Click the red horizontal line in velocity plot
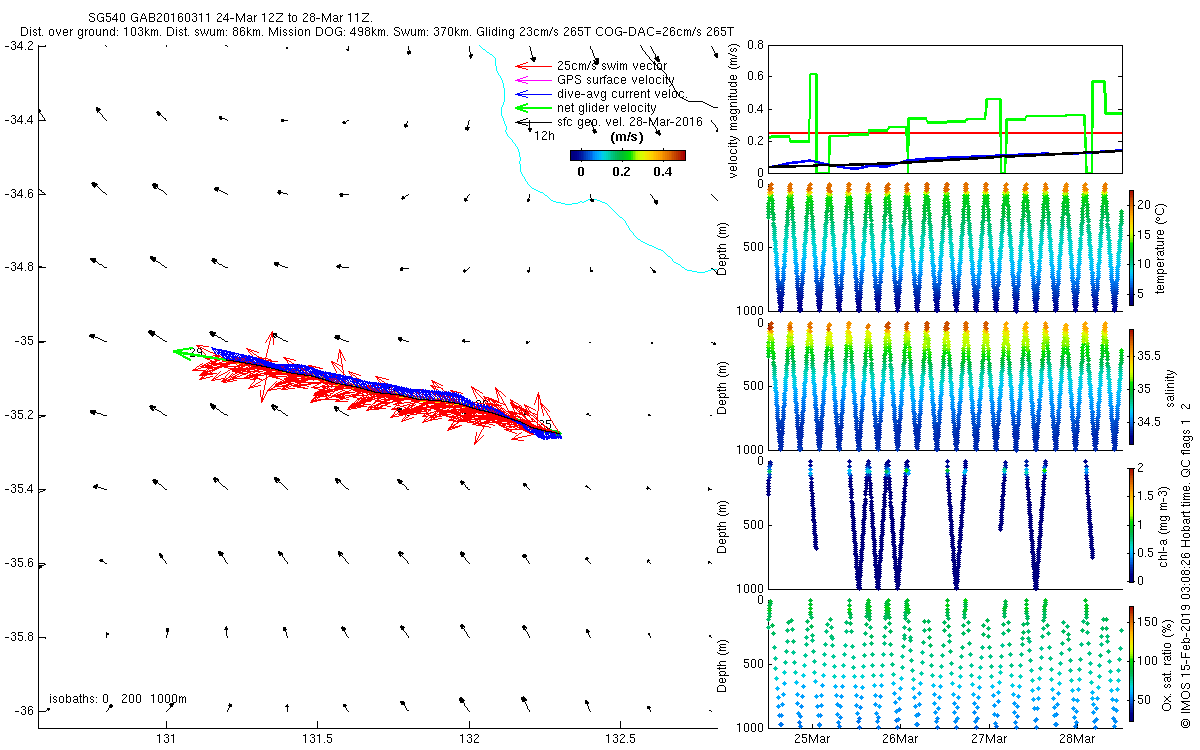This screenshot has height=750, width=1200. [x=944, y=132]
